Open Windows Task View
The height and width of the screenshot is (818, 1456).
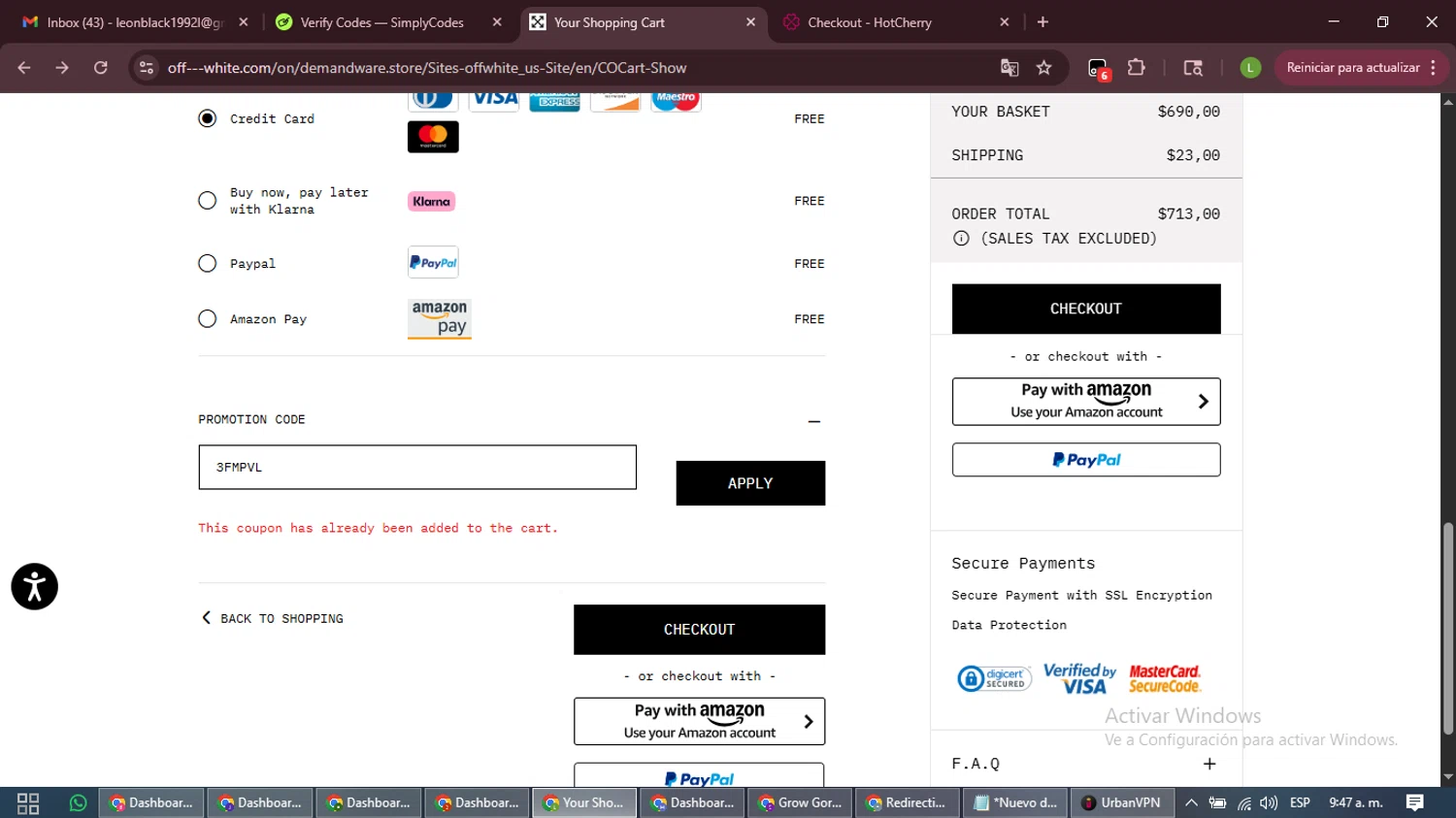pyautogui.click(x=28, y=803)
